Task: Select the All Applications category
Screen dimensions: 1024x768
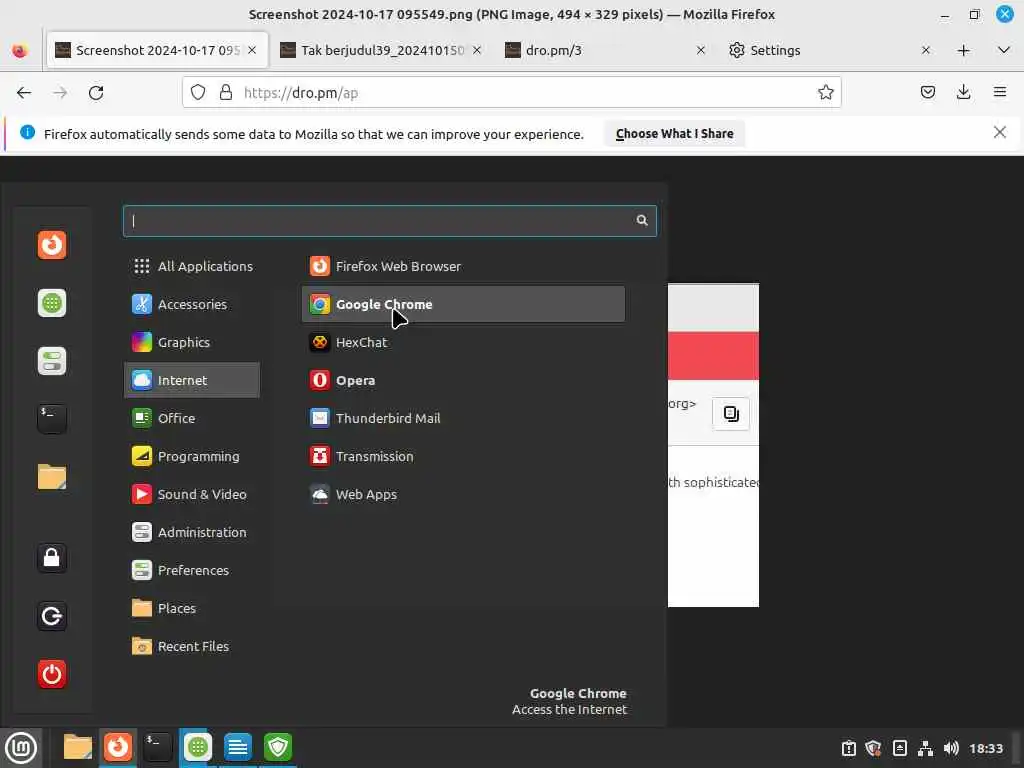Action: tap(192, 266)
